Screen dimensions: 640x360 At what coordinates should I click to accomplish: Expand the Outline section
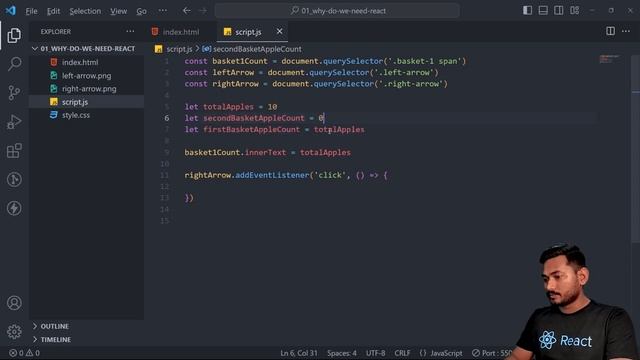tap(87, 326)
